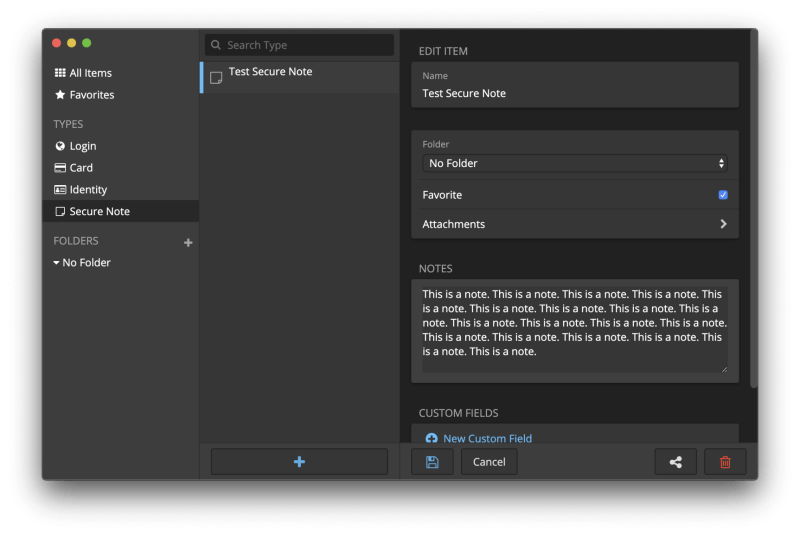Cancel editing the item
This screenshot has width=800, height=536.
[489, 462]
